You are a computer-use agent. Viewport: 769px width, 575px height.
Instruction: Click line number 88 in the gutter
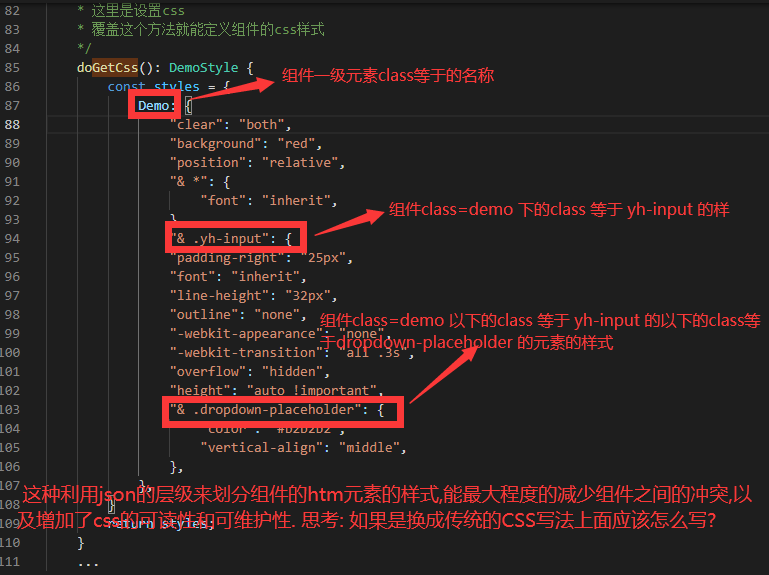tap(12, 125)
